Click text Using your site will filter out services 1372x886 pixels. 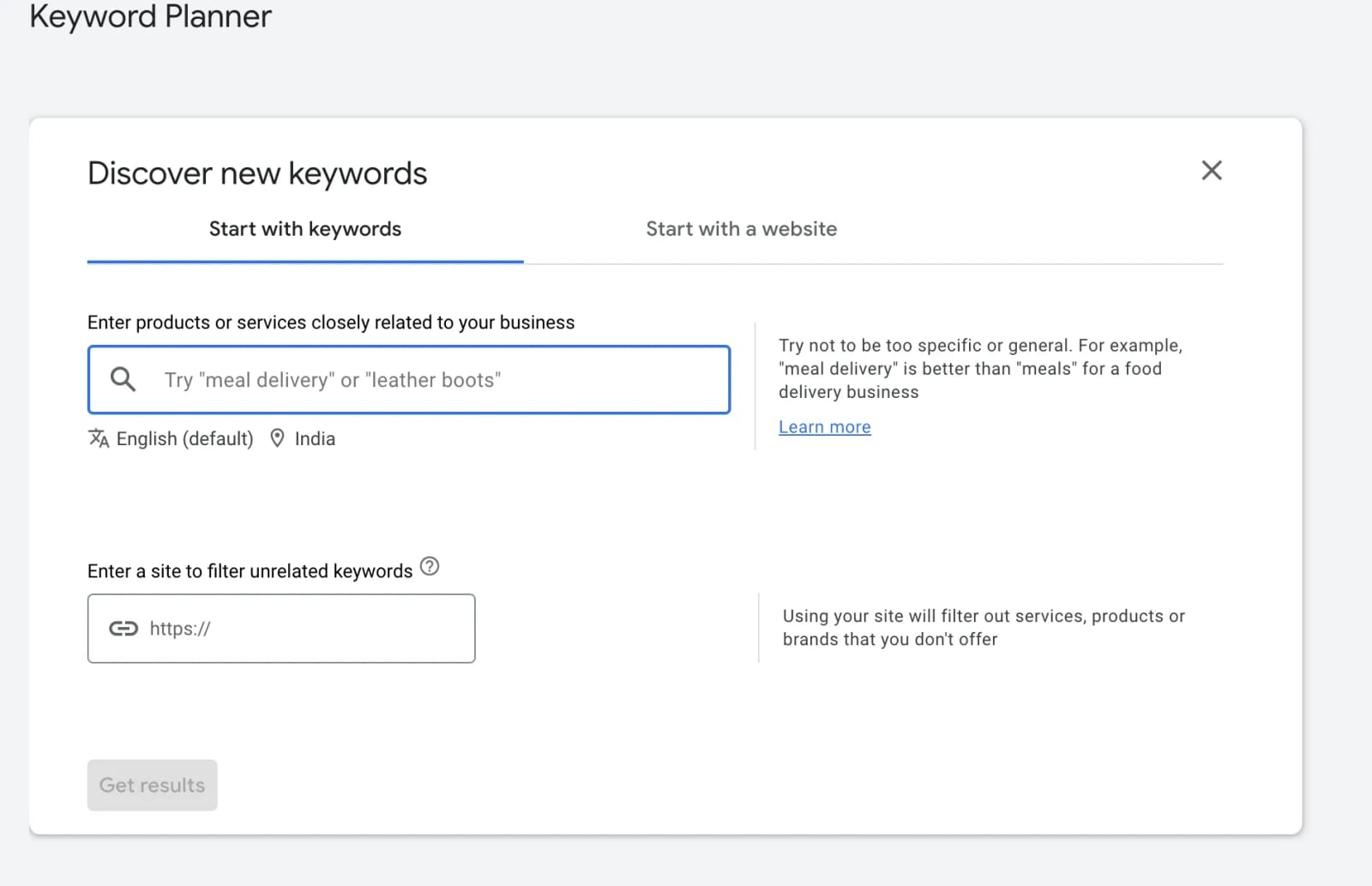[984, 628]
